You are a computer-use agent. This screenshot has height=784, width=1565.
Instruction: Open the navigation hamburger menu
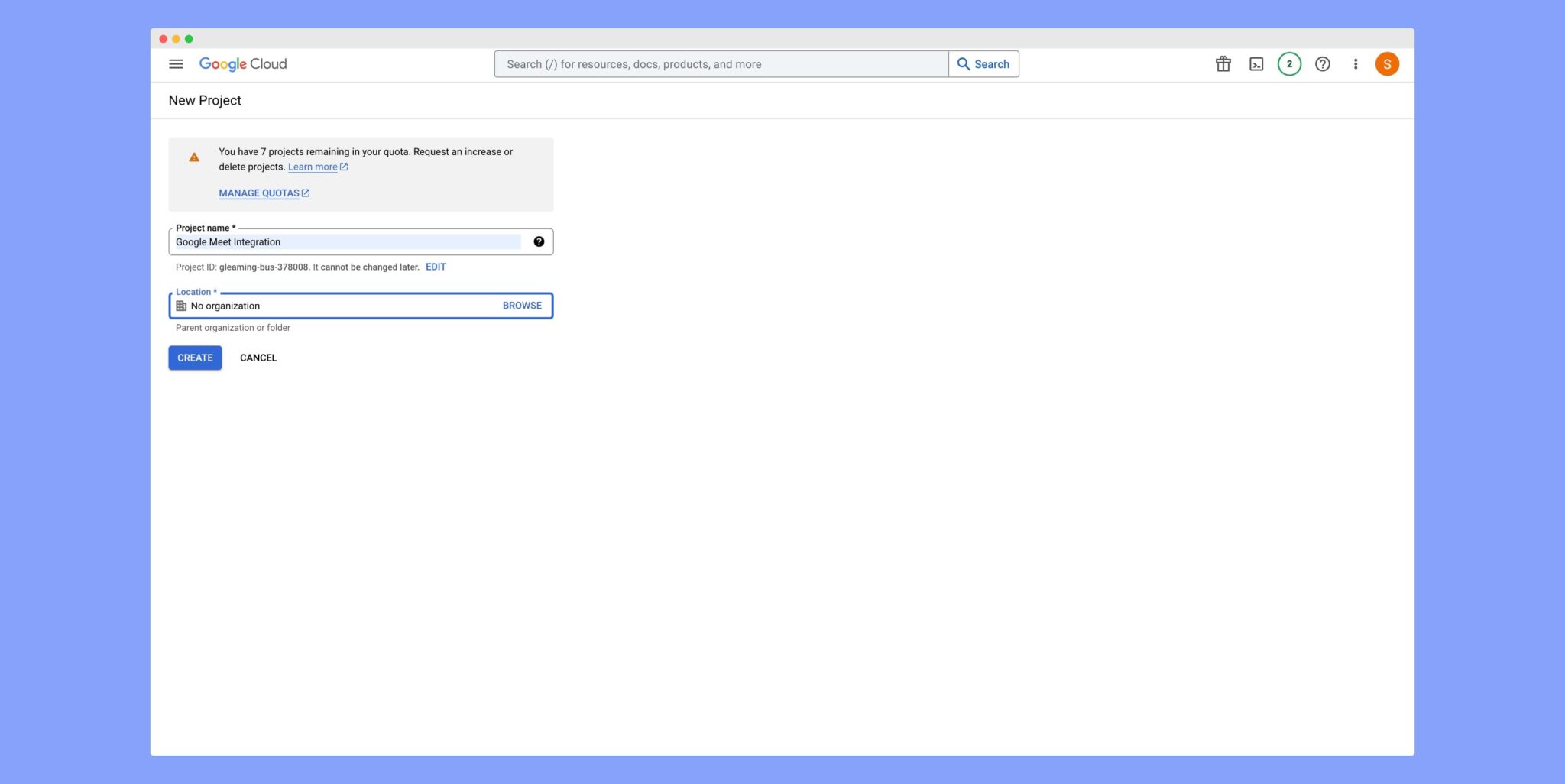[176, 64]
